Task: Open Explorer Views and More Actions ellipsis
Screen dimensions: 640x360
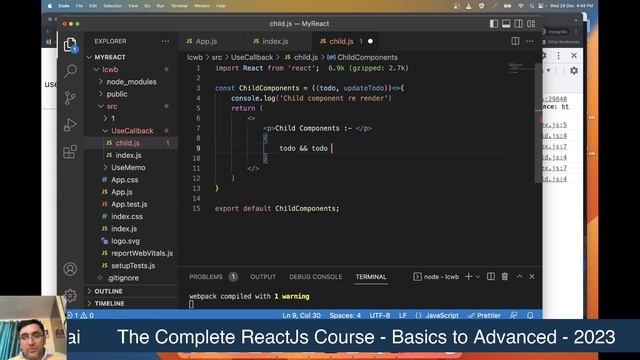Action: click(165, 41)
